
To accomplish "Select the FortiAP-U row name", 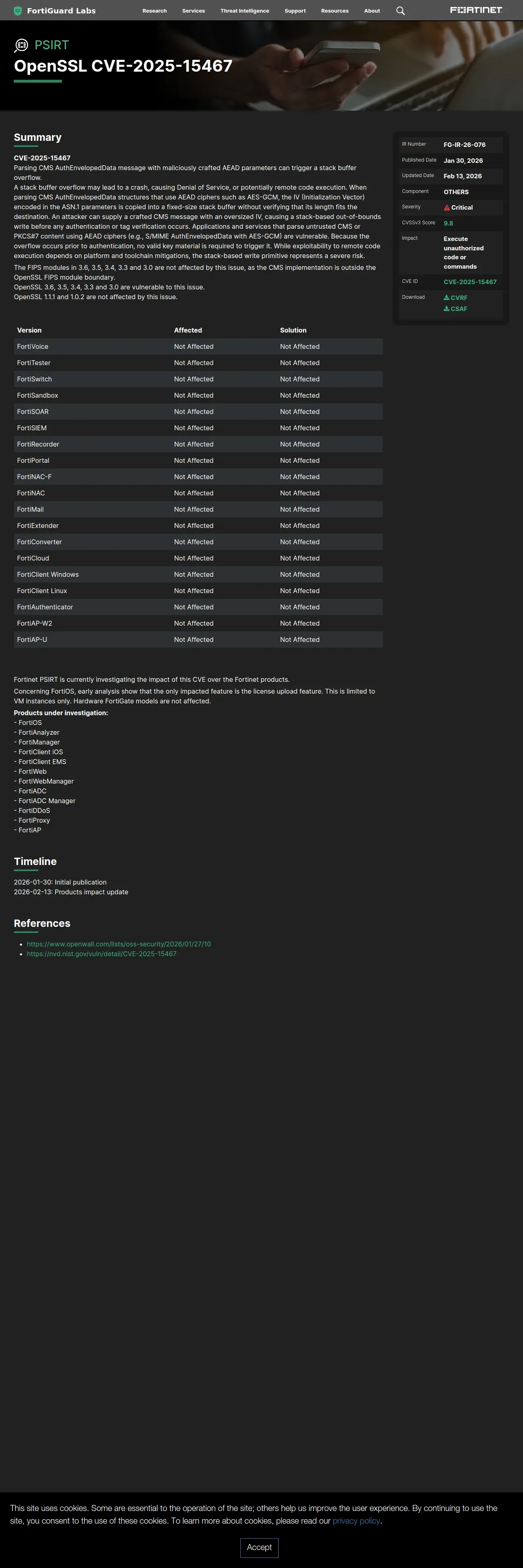I will tap(32, 640).
